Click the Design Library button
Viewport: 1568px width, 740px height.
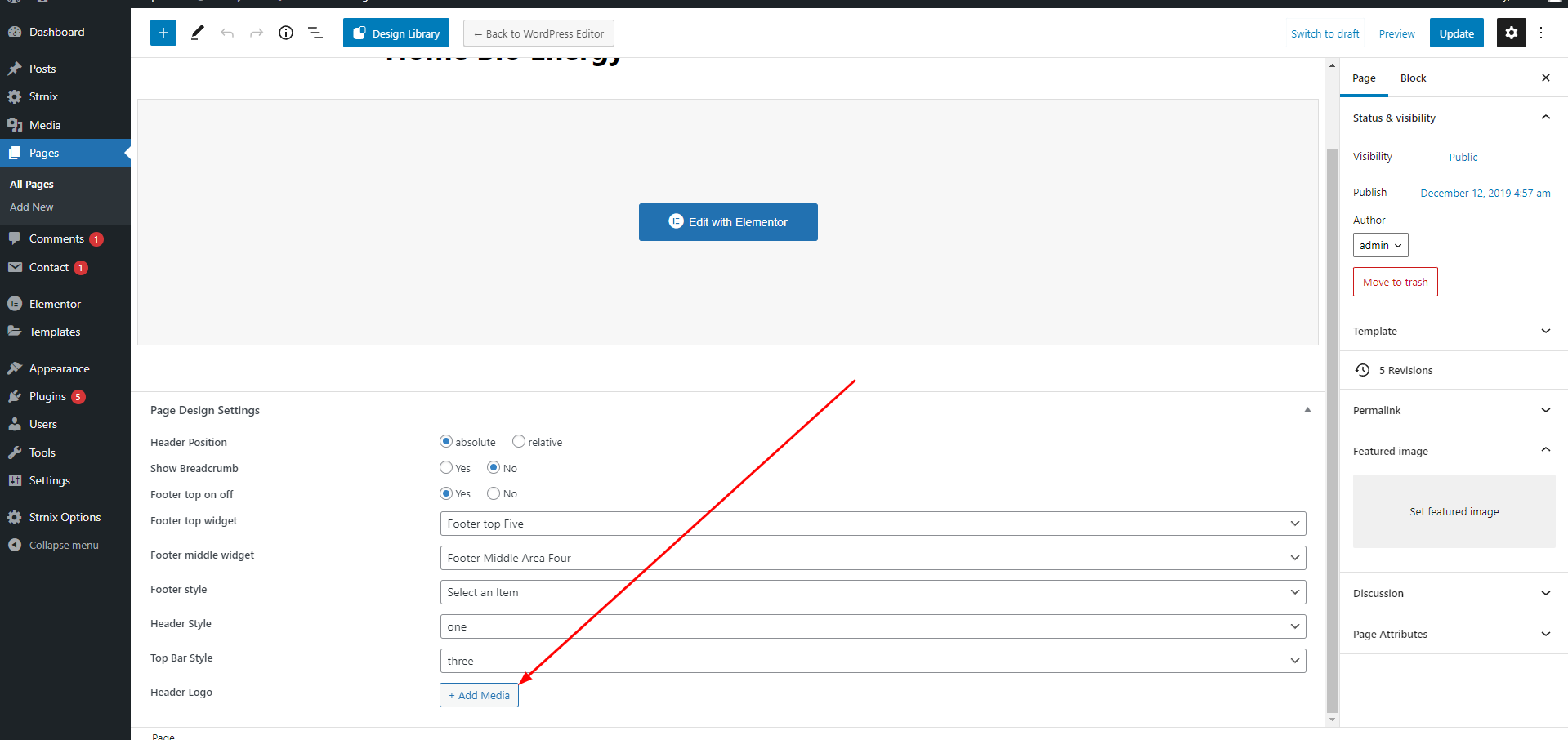396,33
